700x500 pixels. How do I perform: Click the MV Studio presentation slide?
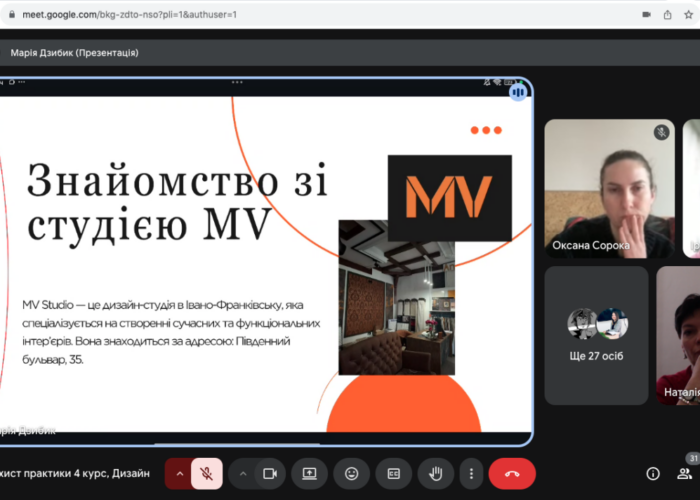[265, 262]
